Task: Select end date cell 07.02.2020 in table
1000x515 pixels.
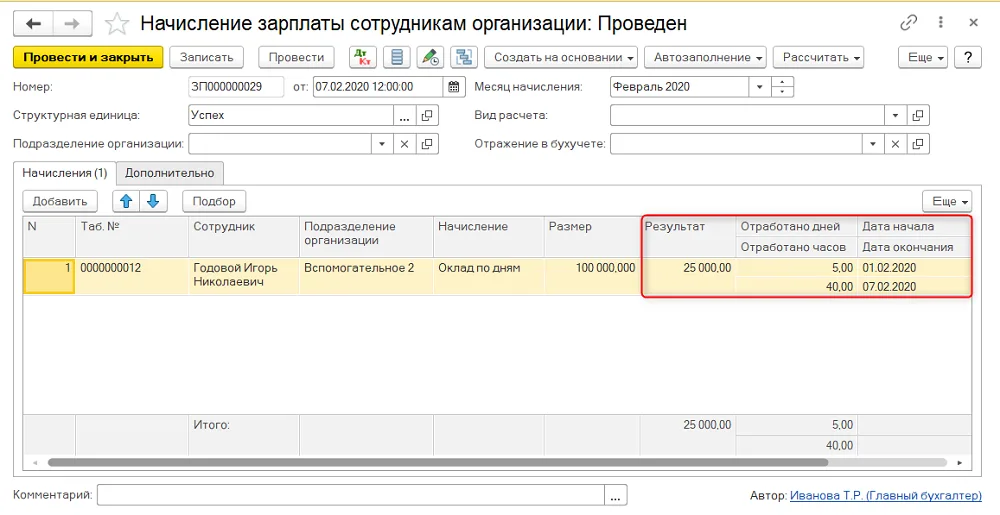Action: 914,286
